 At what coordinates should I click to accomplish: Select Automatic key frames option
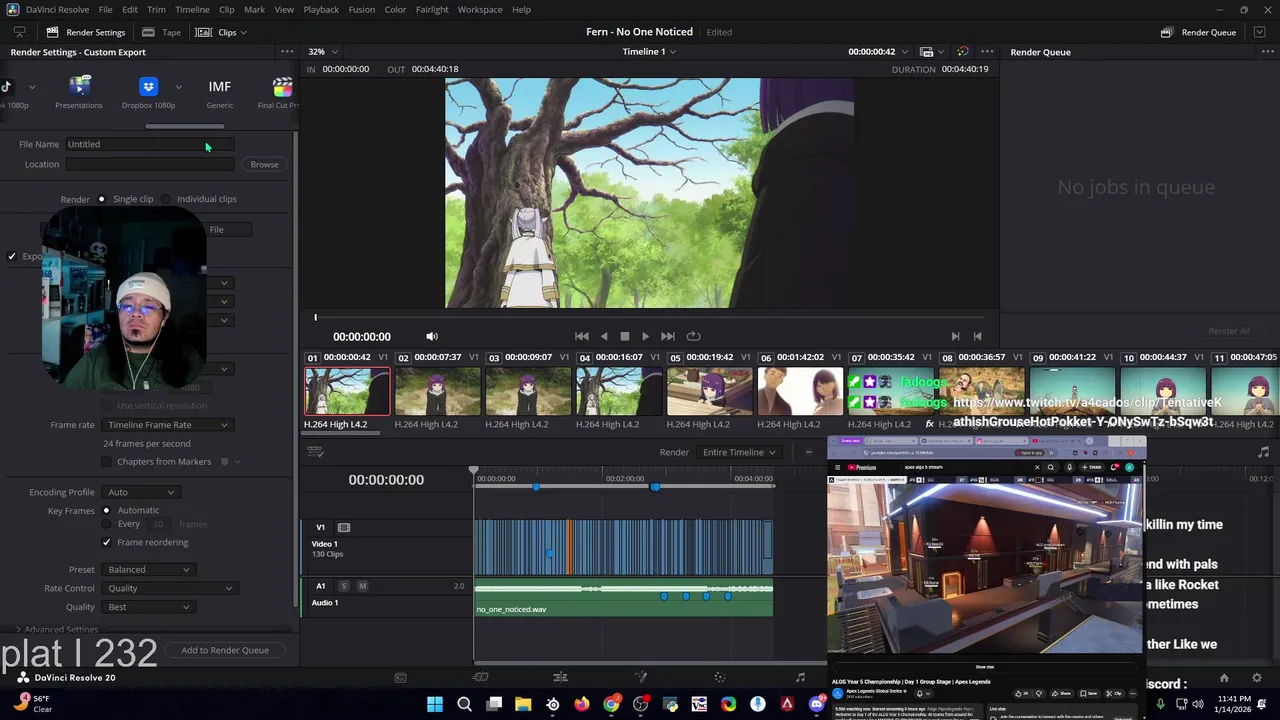(x=107, y=510)
